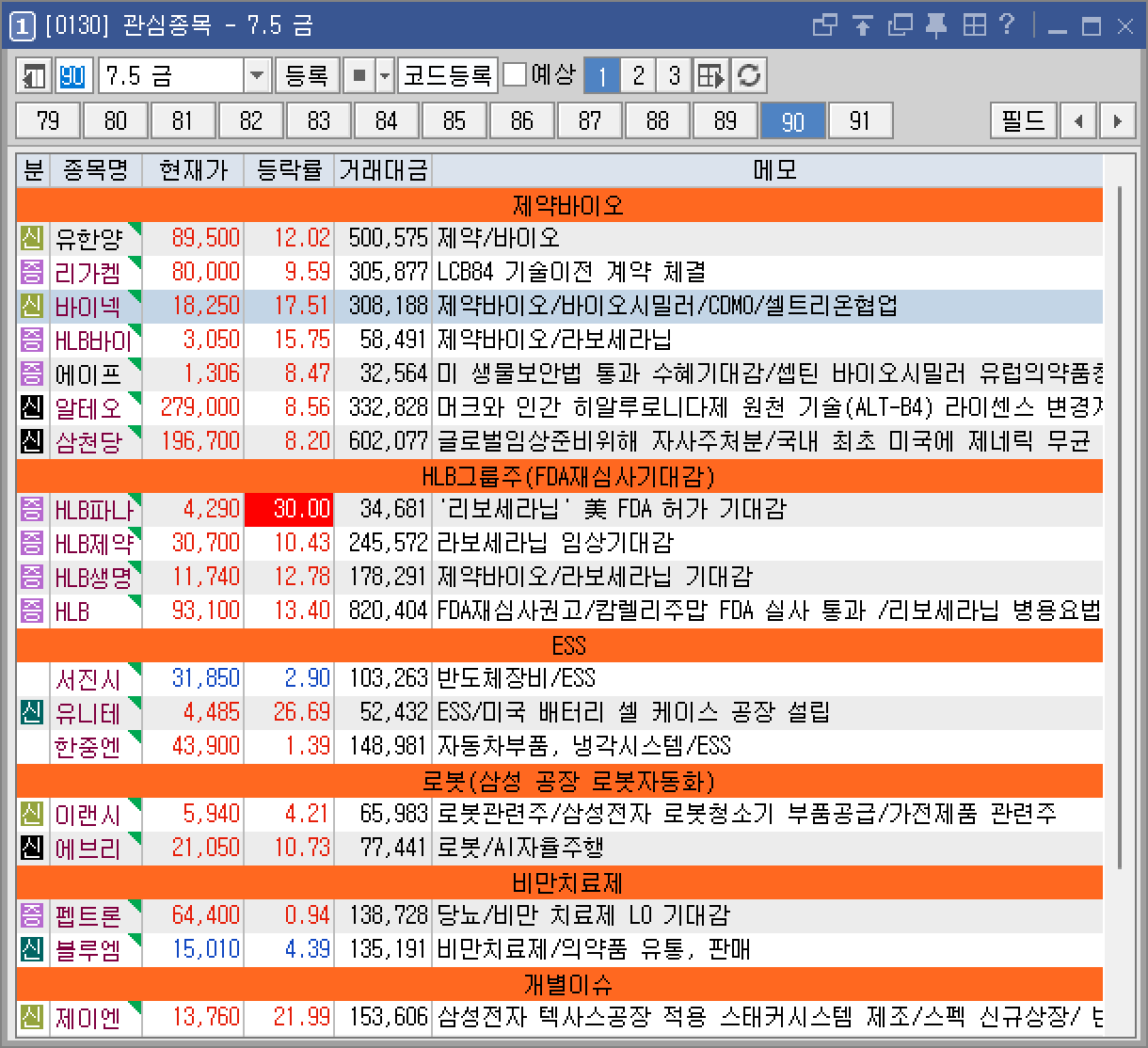Click badge icon beside 펩트론
This screenshot has width=1148, height=1048.
click(32, 915)
